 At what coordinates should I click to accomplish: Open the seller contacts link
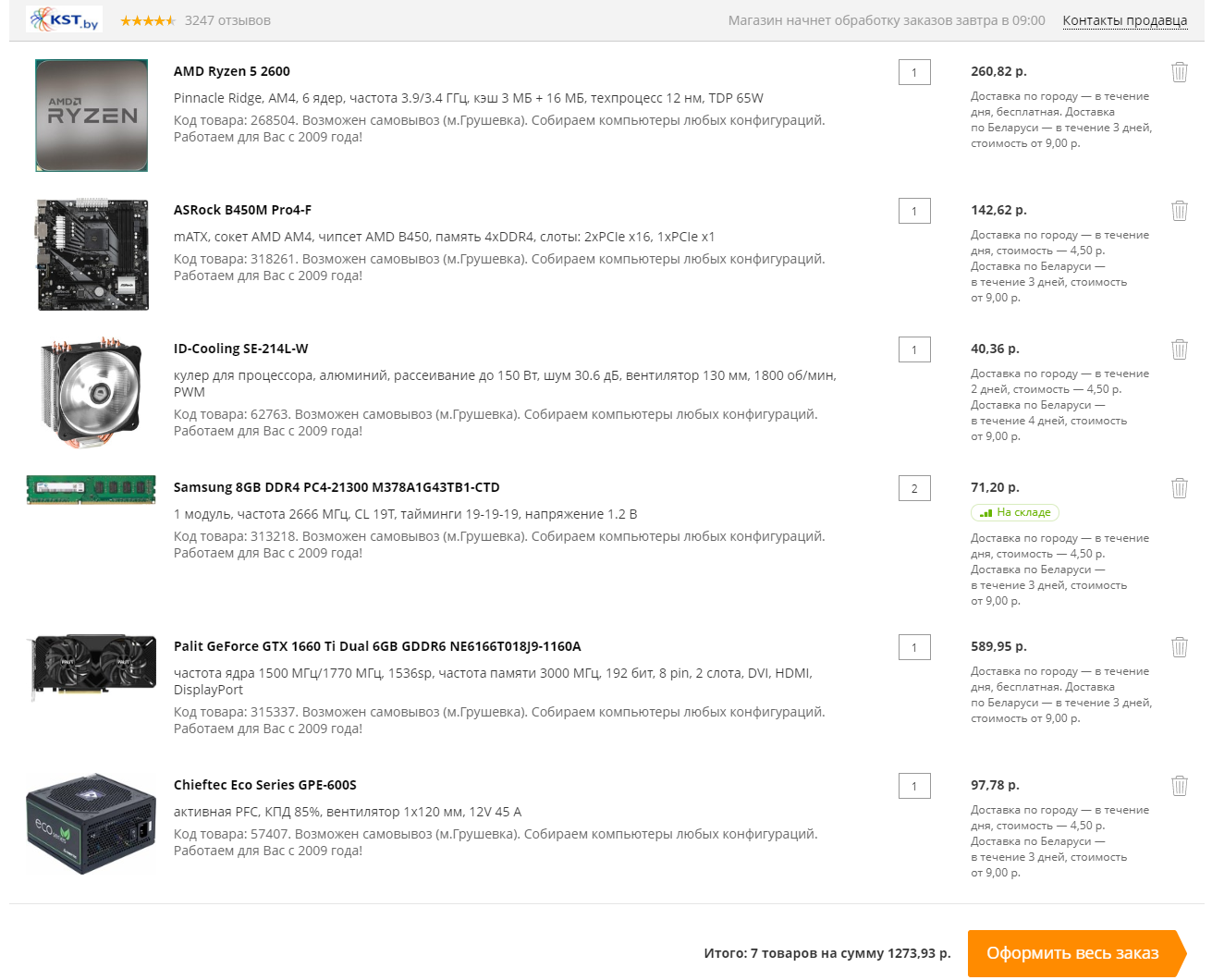(x=1124, y=20)
